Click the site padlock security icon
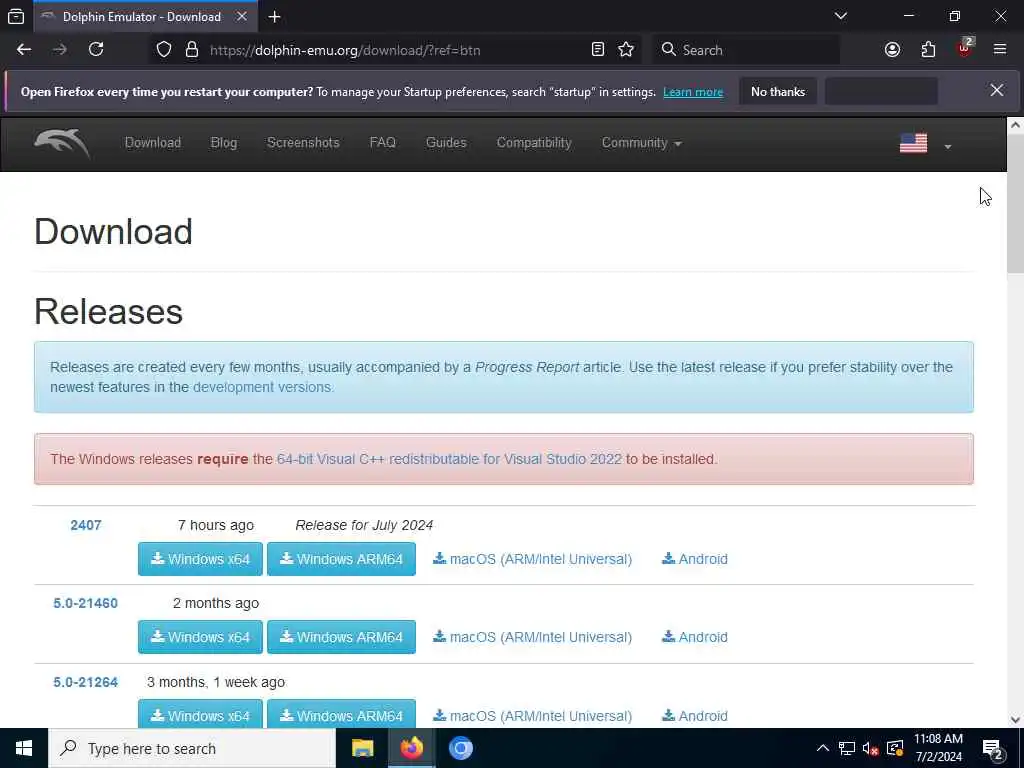 (192, 50)
